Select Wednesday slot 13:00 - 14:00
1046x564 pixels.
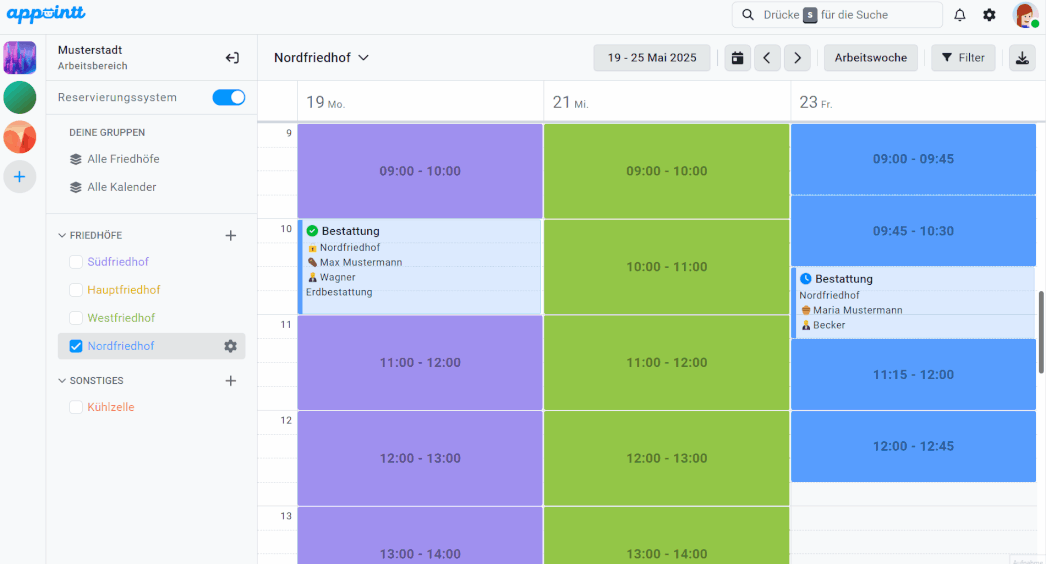pos(667,535)
